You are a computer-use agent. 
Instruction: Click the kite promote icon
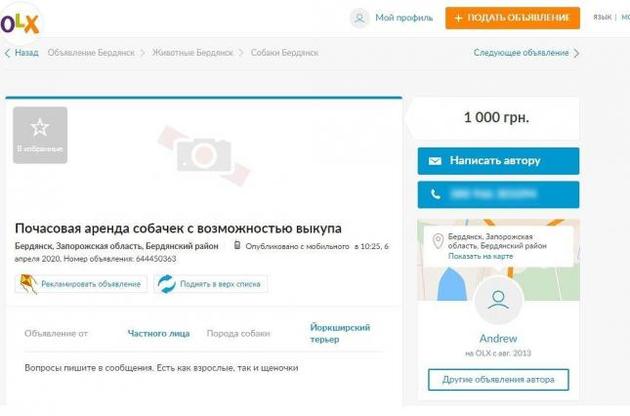(28, 284)
